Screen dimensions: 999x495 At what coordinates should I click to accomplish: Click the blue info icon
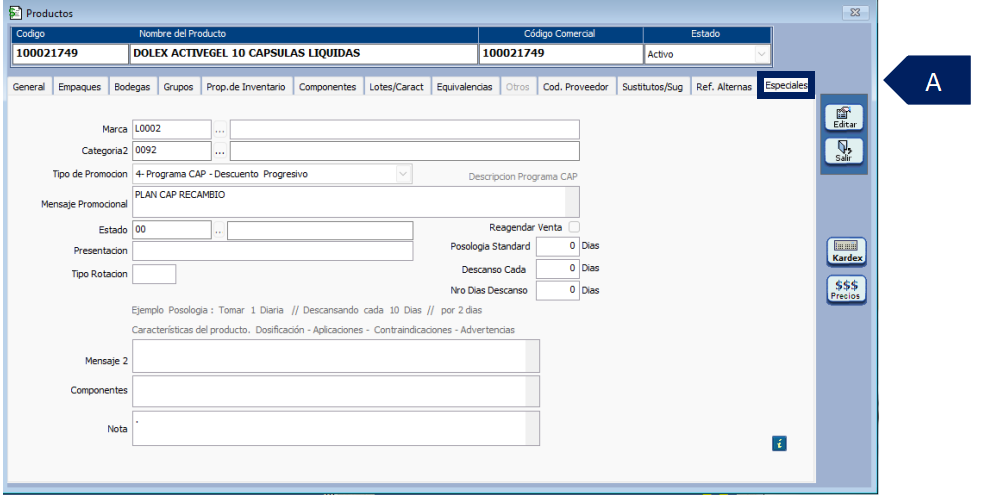pyautogui.click(x=779, y=443)
